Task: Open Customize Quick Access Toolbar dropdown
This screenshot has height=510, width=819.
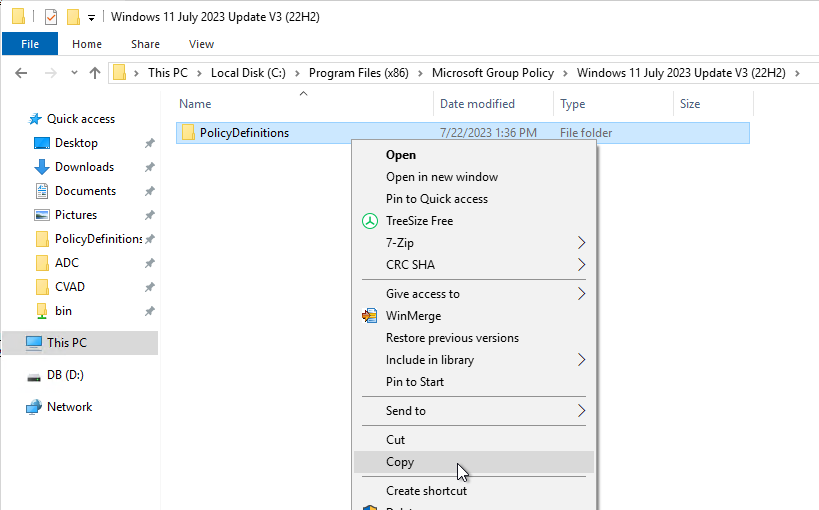Action: [91, 18]
